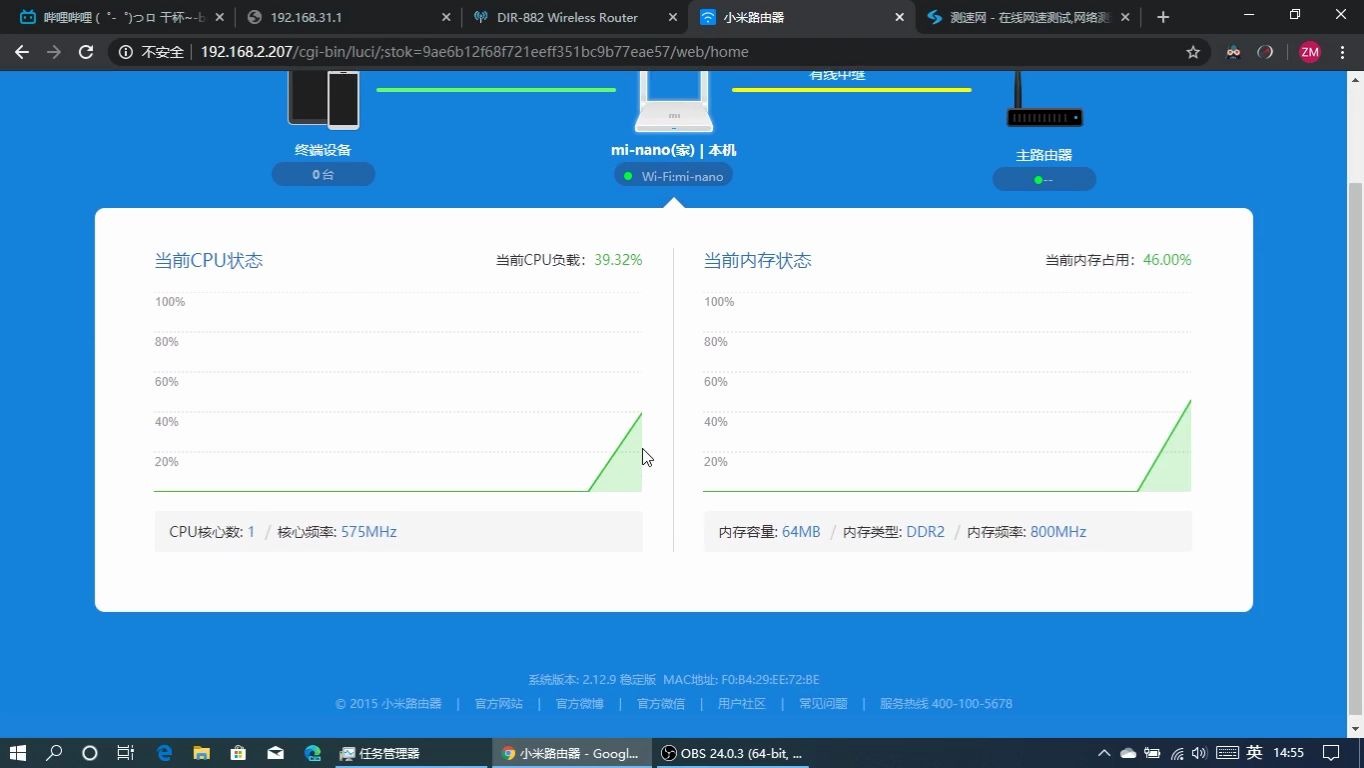1364x768 pixels.
Task: Click the 800MHz memory frequency value
Action: tap(1058, 532)
